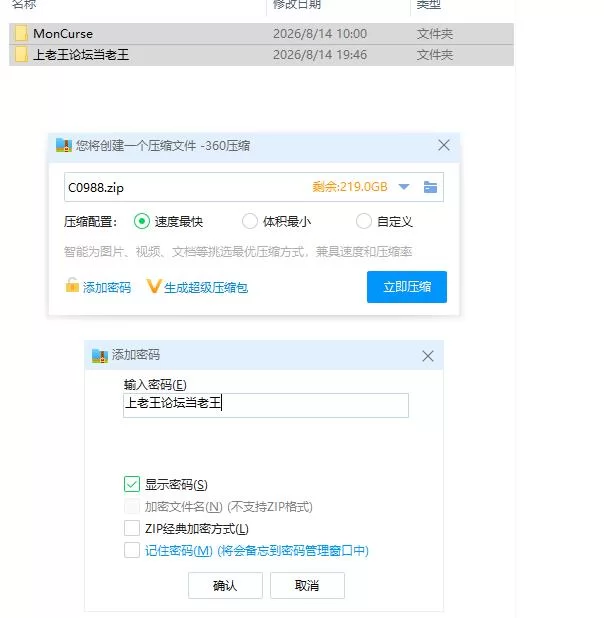This screenshot has height=618, width=604.
Task: Click the MonCurse folder icon
Action: click(x=21, y=34)
